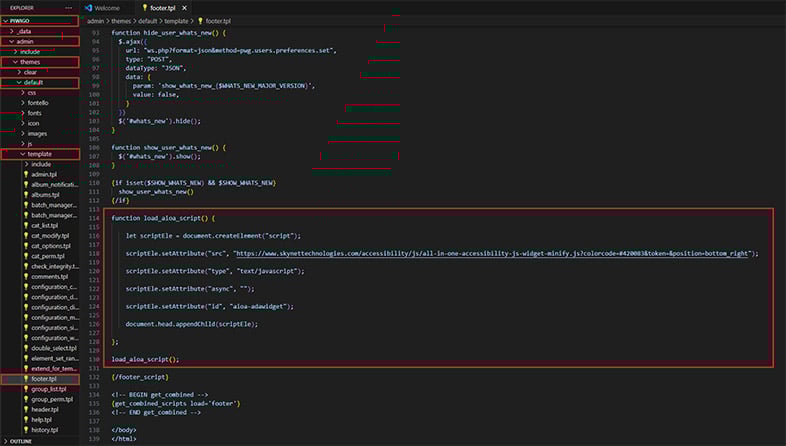Click the file icon beside header.tpl
Image resolution: width=786 pixels, height=446 pixels.
tap(27, 409)
